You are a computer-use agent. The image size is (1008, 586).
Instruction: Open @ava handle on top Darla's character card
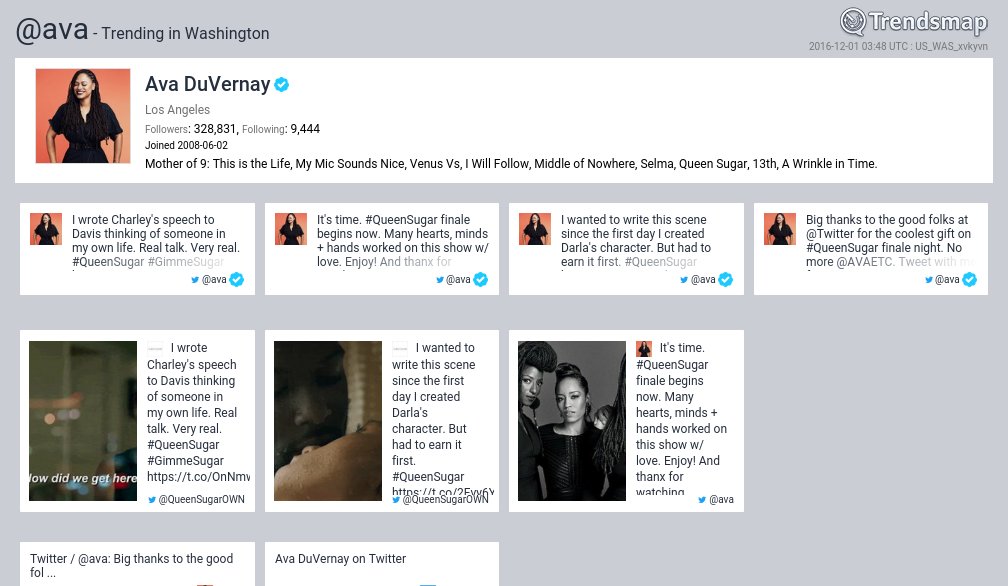703,280
